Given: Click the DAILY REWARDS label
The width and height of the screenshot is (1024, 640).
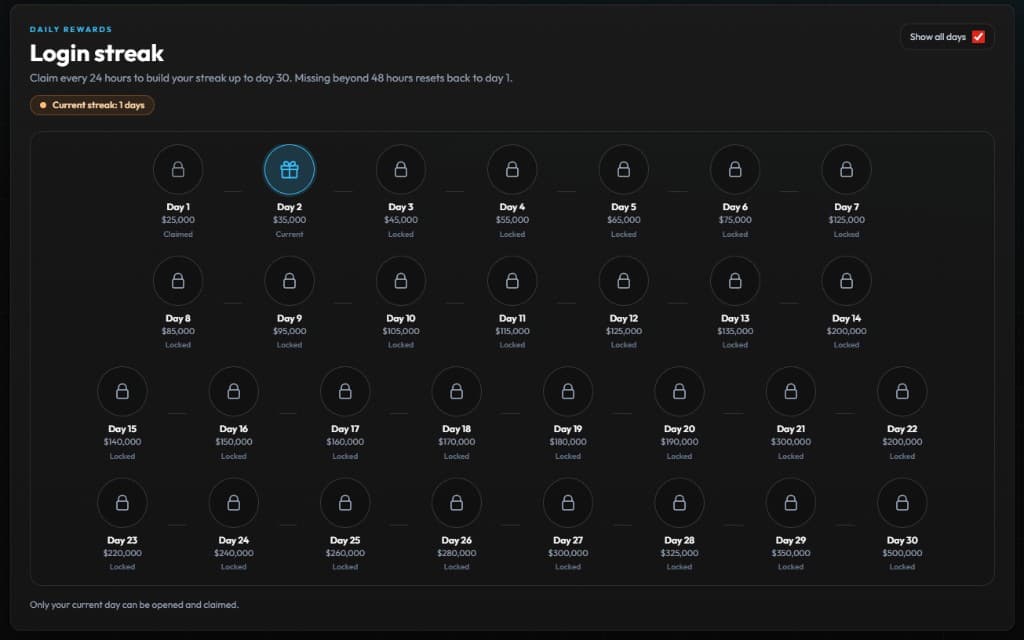Looking at the screenshot, I should point(70,29).
